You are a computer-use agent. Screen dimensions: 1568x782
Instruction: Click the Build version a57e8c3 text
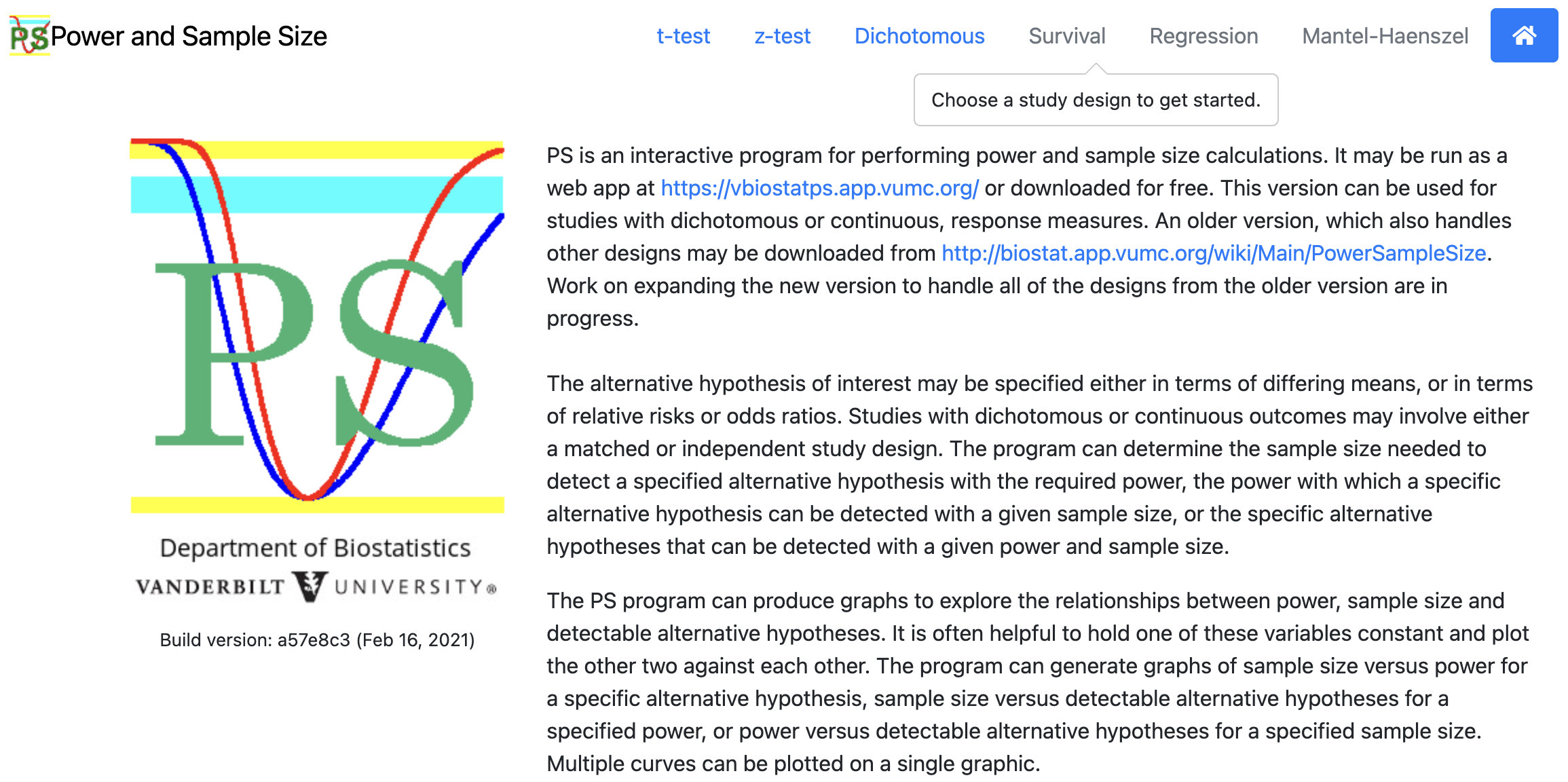tap(317, 639)
